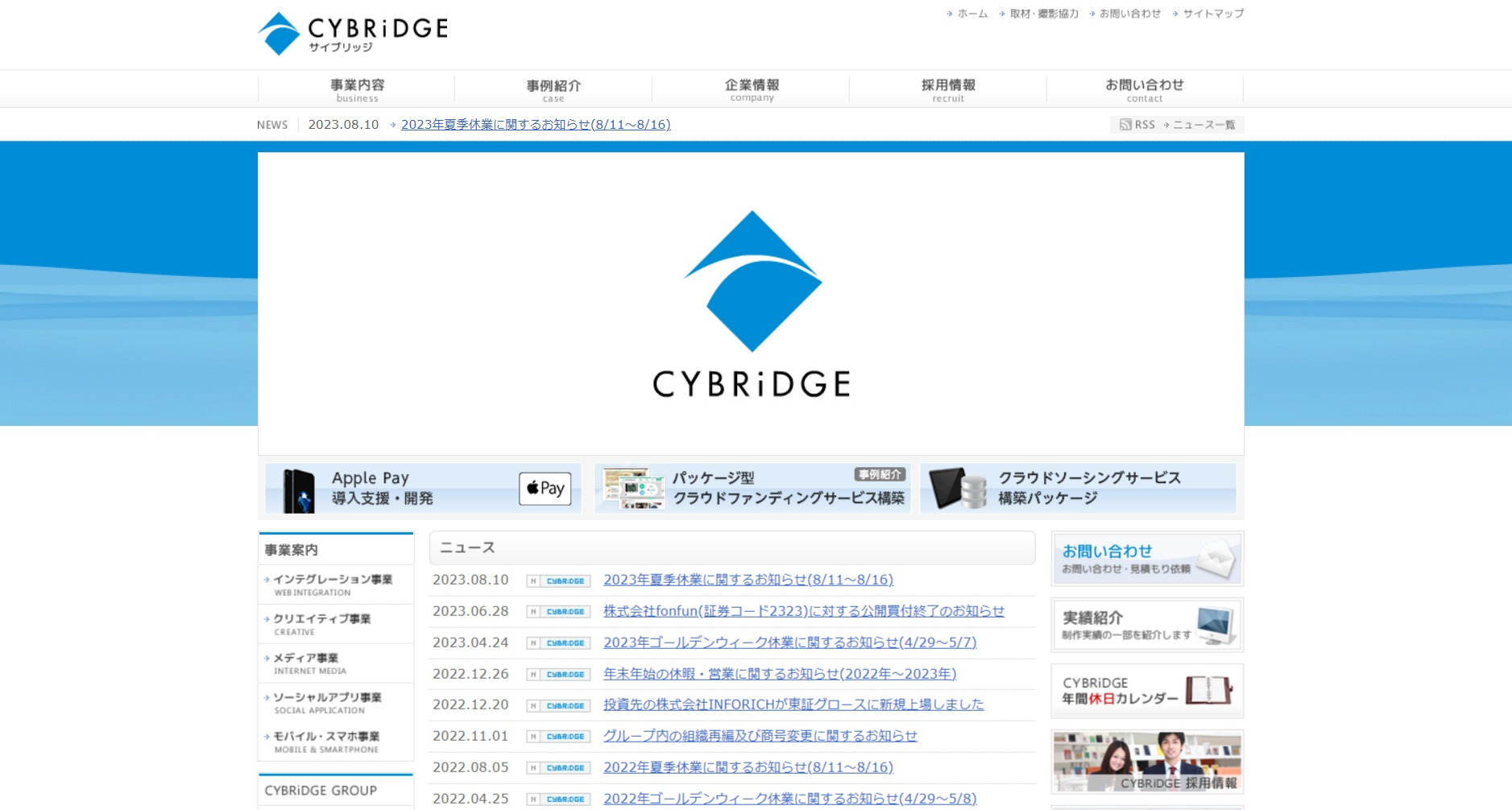Click the CYBRiDGE 採用情報 photo banner
The height and width of the screenshot is (810, 1512).
[x=1147, y=762]
